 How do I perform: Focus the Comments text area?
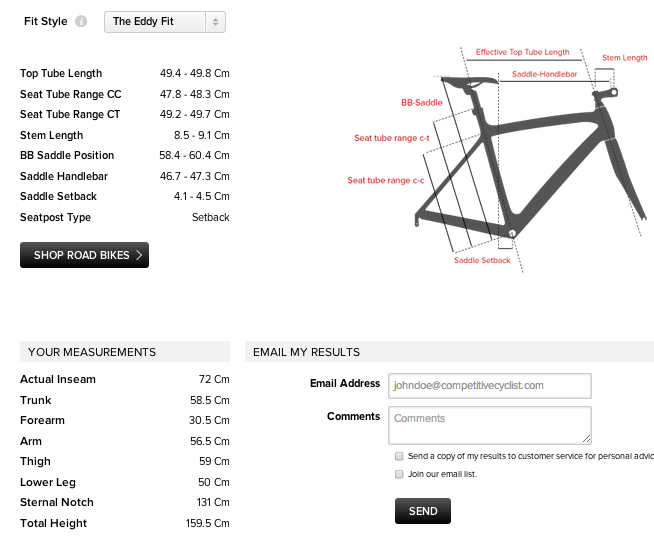pos(489,424)
